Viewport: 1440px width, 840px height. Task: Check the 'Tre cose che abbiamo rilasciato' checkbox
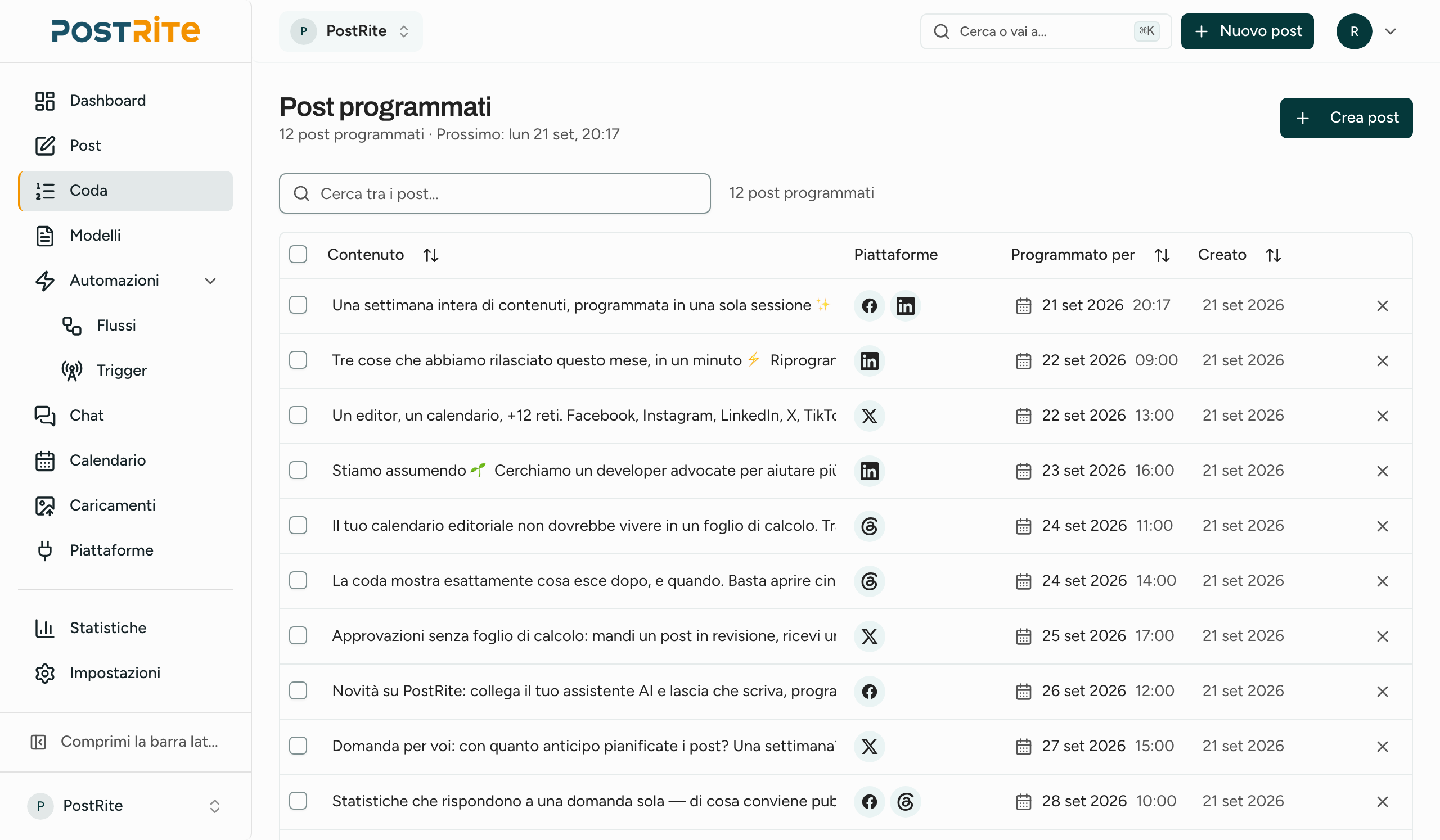(298, 360)
